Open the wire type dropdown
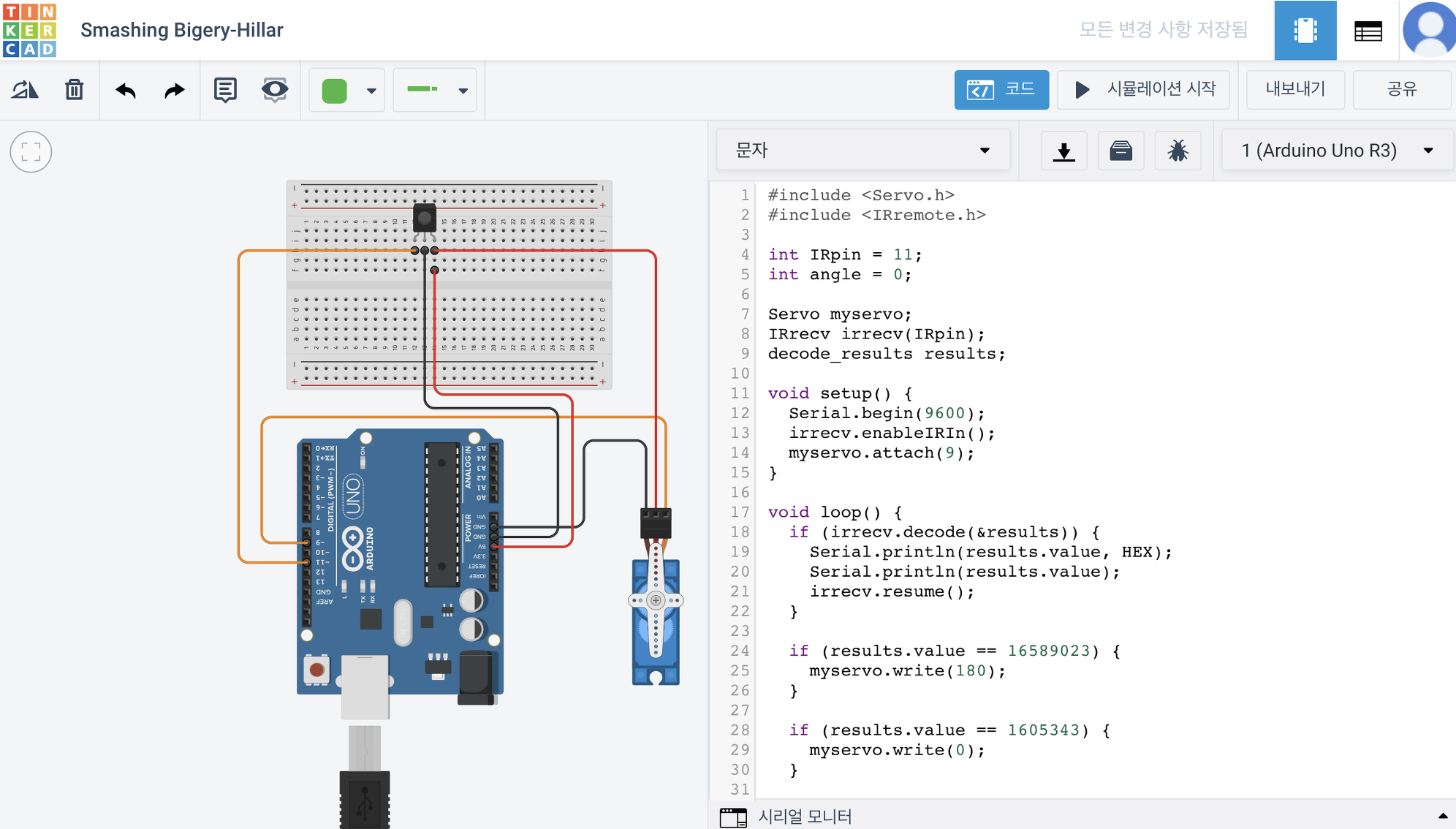The image size is (1456, 829). [435, 90]
